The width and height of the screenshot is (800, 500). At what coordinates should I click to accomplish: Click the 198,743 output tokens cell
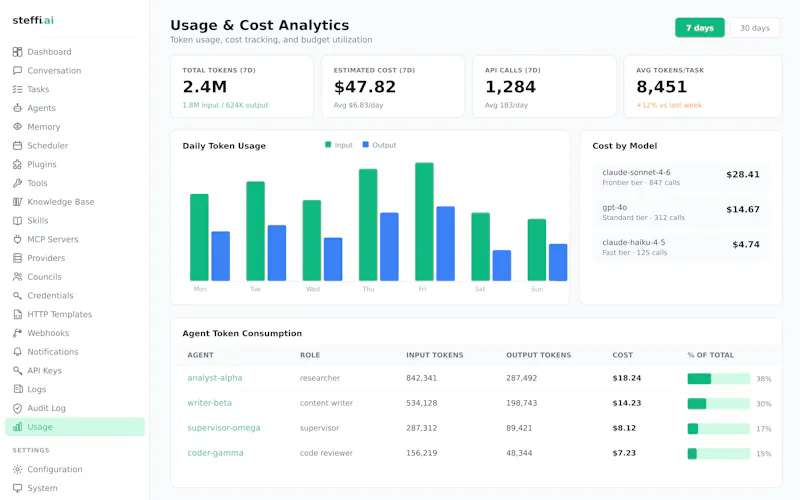pyautogui.click(x=521, y=403)
